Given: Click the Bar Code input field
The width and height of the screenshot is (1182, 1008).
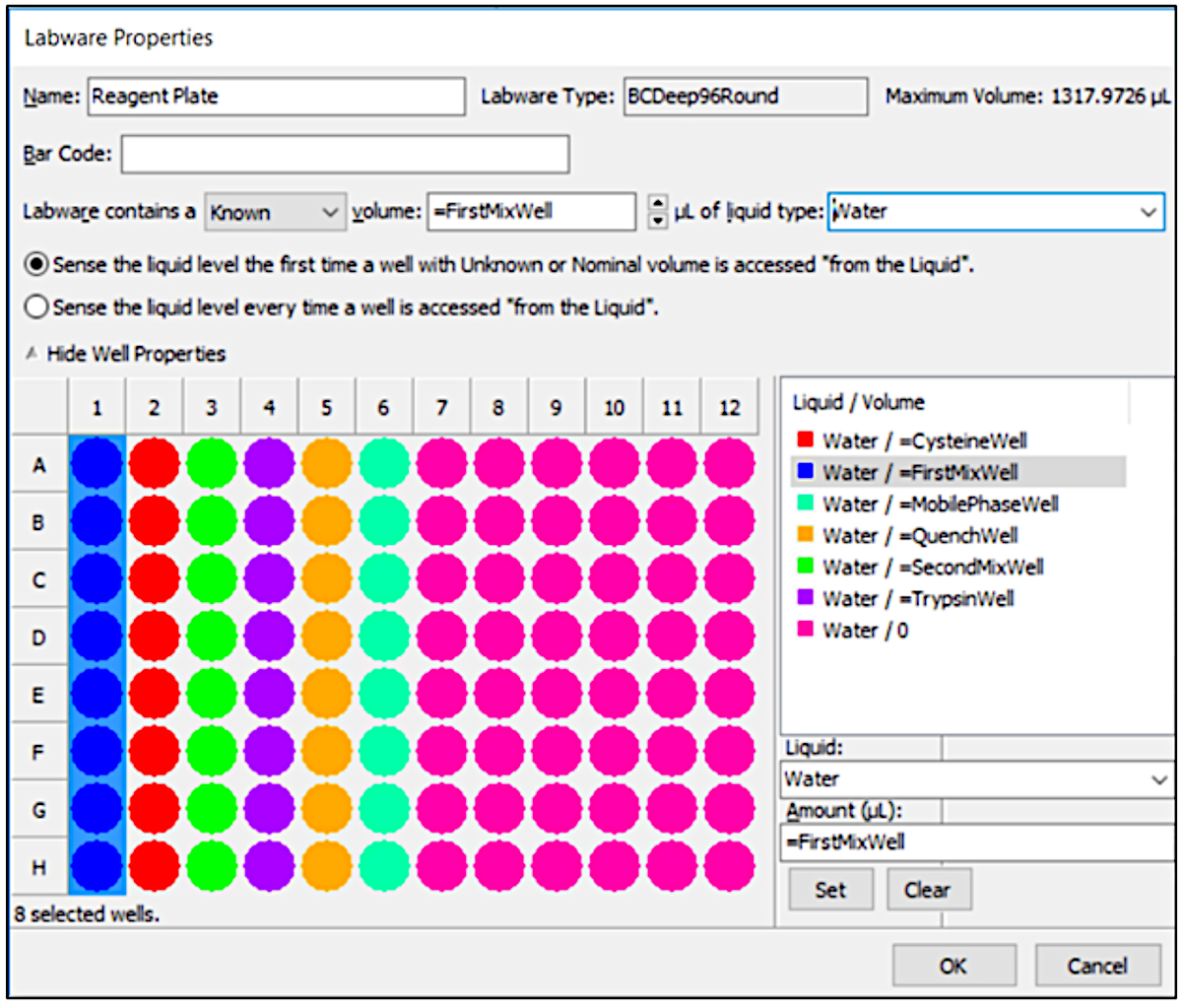Looking at the screenshot, I should click(345, 154).
